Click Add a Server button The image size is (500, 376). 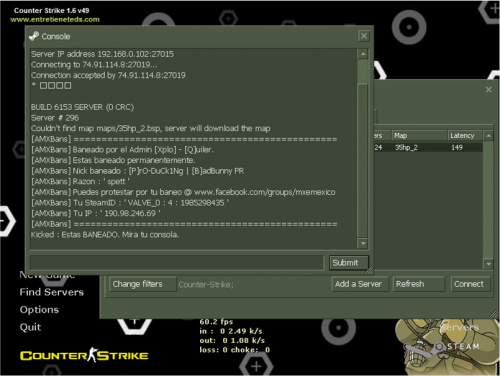pos(360,284)
